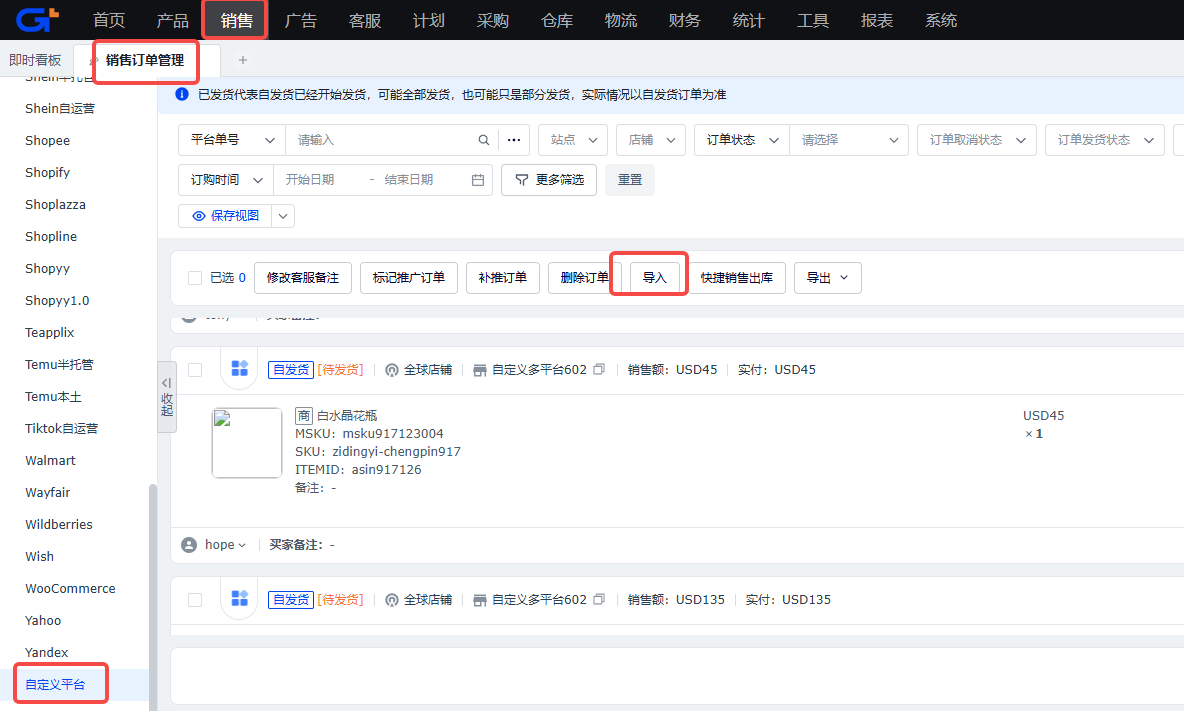The height and width of the screenshot is (711, 1184).
Task: Click the calendar icon in date range
Action: (x=478, y=180)
